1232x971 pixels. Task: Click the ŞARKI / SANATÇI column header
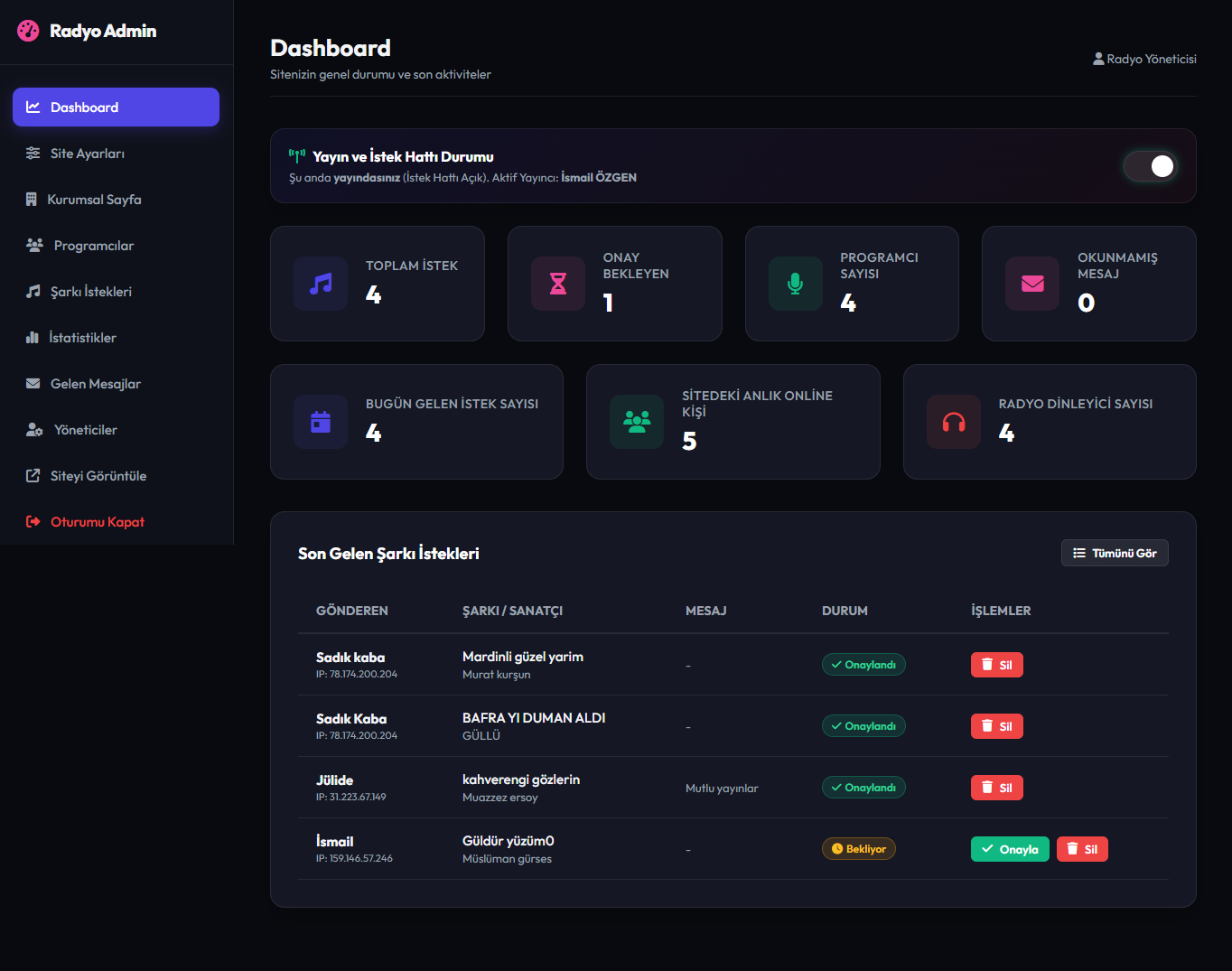[x=512, y=611]
